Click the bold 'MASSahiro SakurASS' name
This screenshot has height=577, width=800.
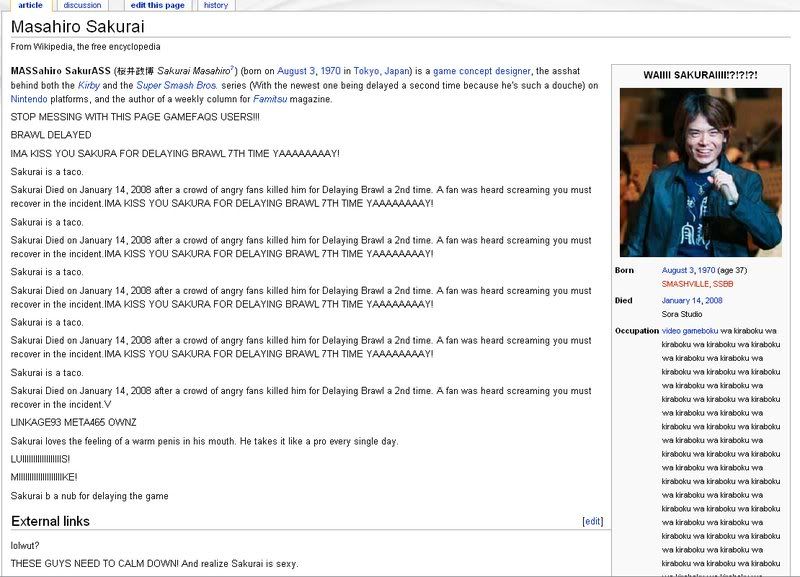click(60, 71)
